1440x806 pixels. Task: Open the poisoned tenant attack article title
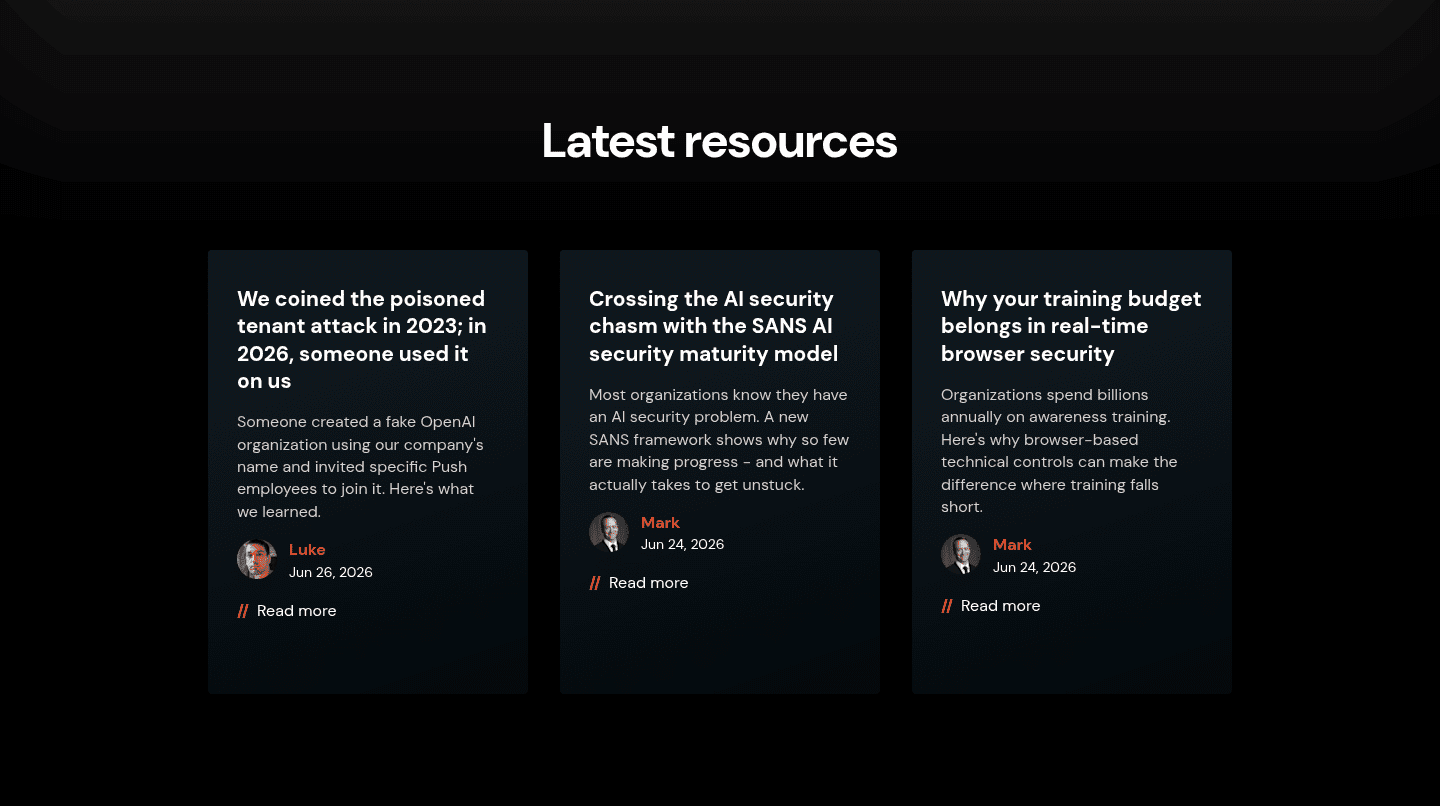click(x=361, y=340)
